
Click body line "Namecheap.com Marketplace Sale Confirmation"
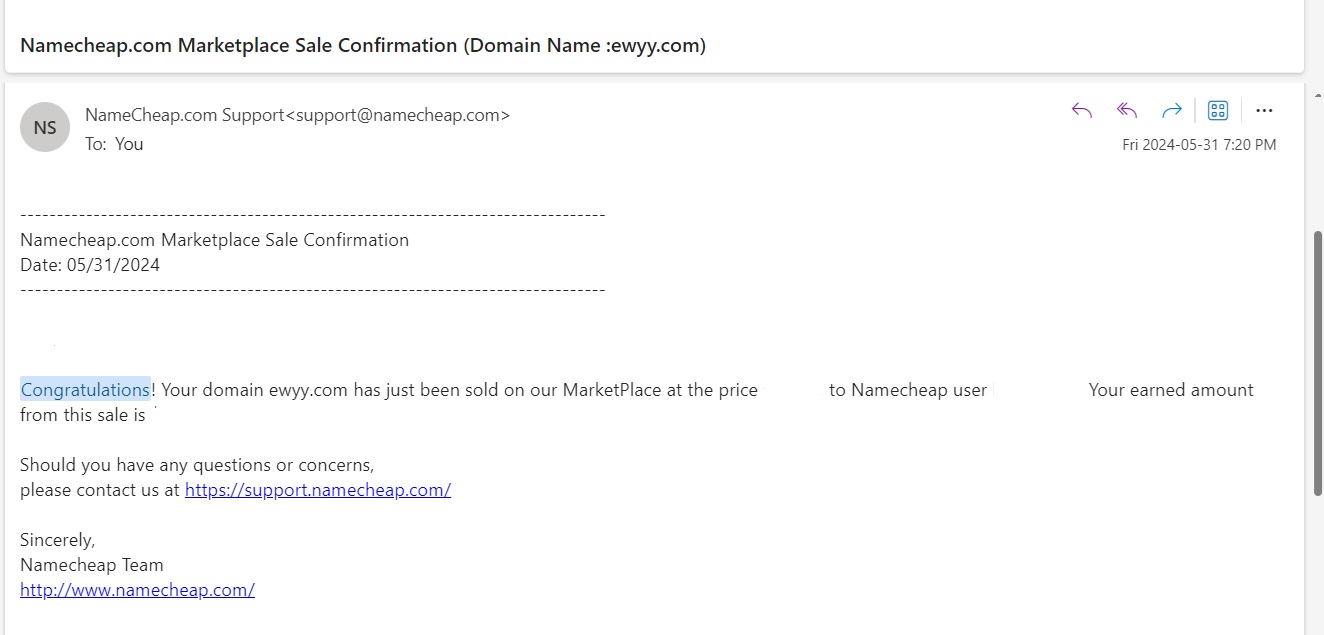214,240
